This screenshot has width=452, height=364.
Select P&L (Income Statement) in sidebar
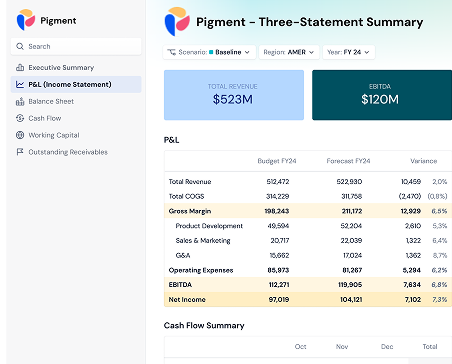(x=76, y=84)
